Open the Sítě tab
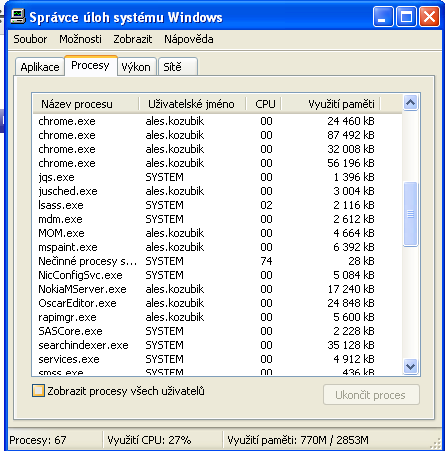Screen dimensions: 445x451 point(178,67)
